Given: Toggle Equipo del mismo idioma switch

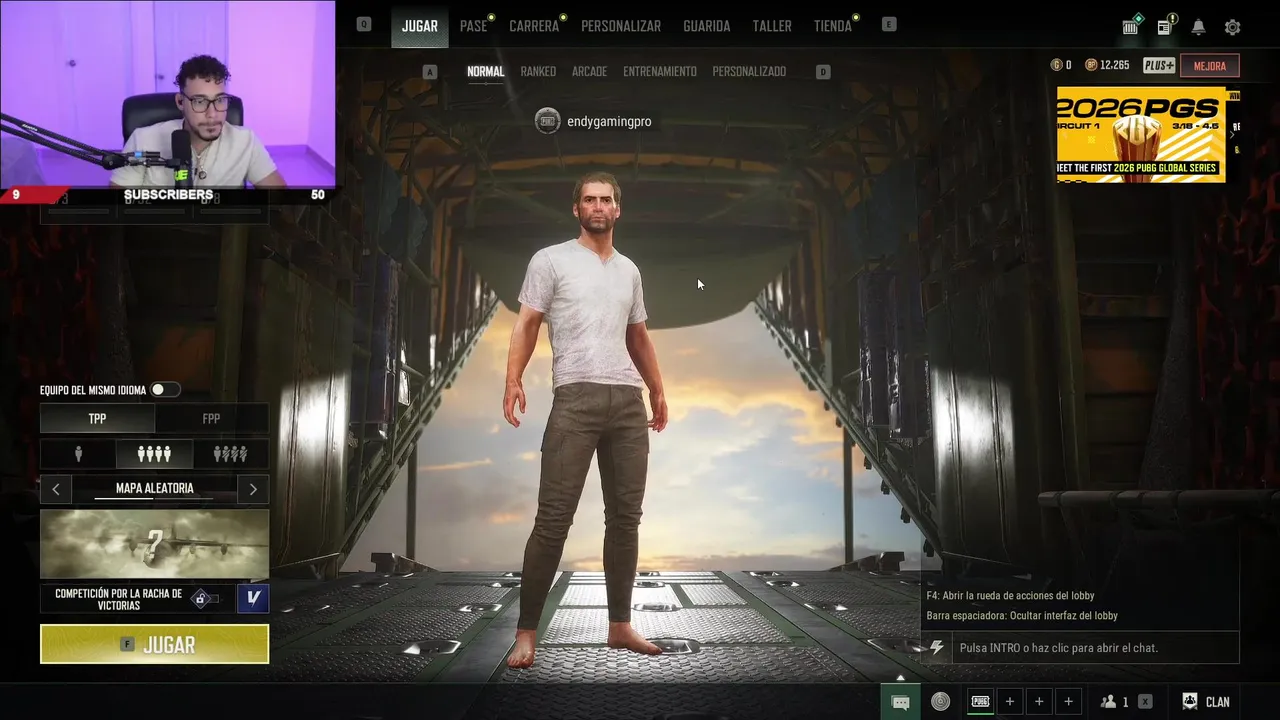Looking at the screenshot, I should [x=165, y=390].
